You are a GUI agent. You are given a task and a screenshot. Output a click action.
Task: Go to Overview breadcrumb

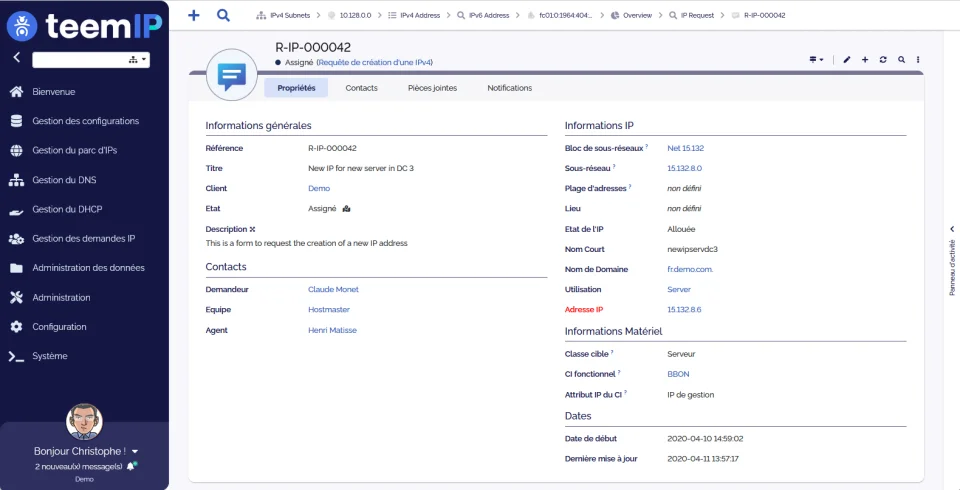(x=631, y=15)
